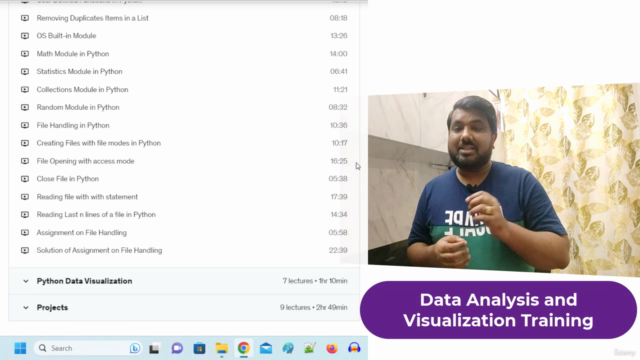Open Microsoft Store from the taskbar
Viewport: 640px width, 360px height.
tap(199, 349)
